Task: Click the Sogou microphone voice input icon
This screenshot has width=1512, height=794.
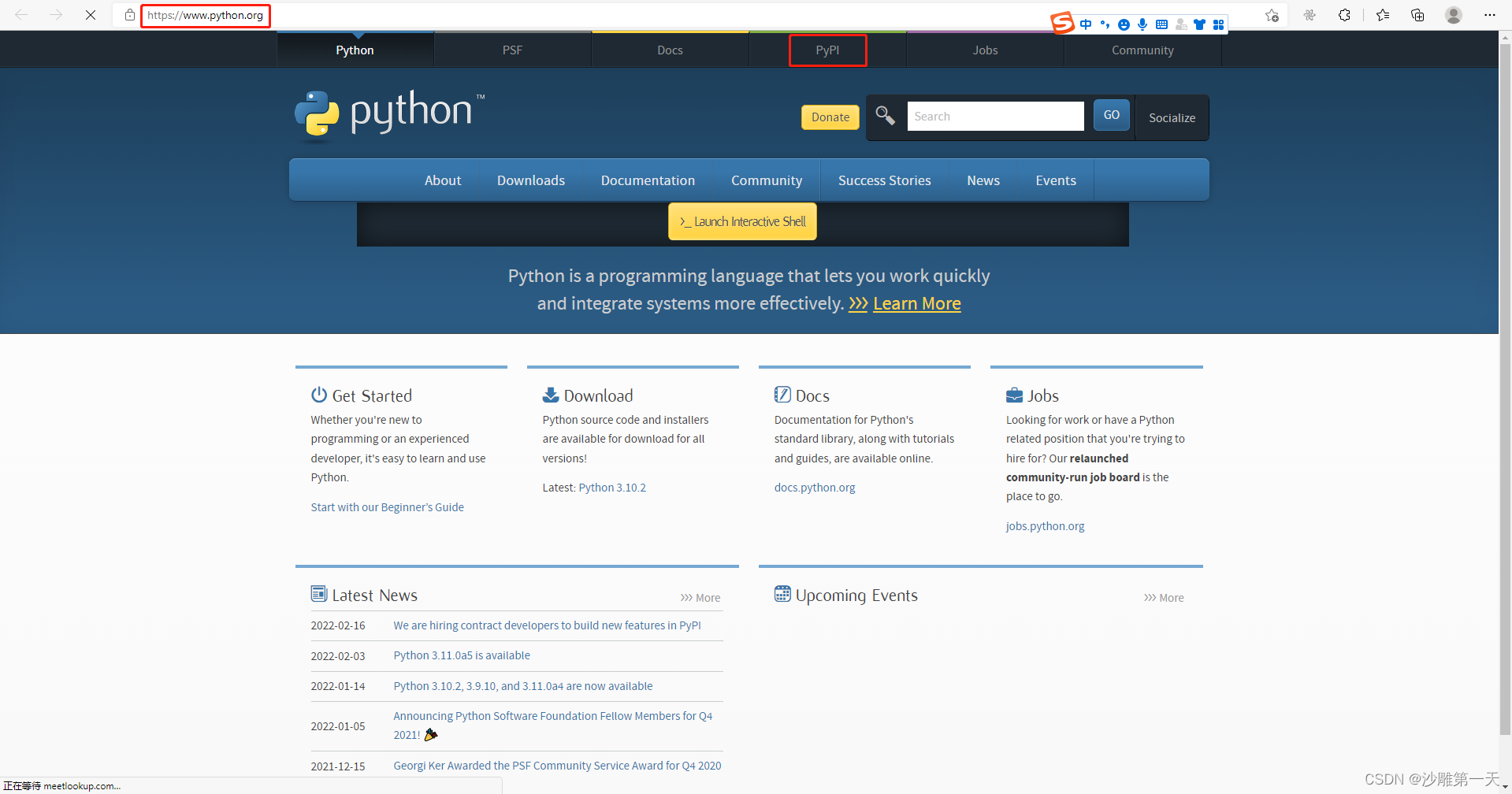Action: point(1142,24)
